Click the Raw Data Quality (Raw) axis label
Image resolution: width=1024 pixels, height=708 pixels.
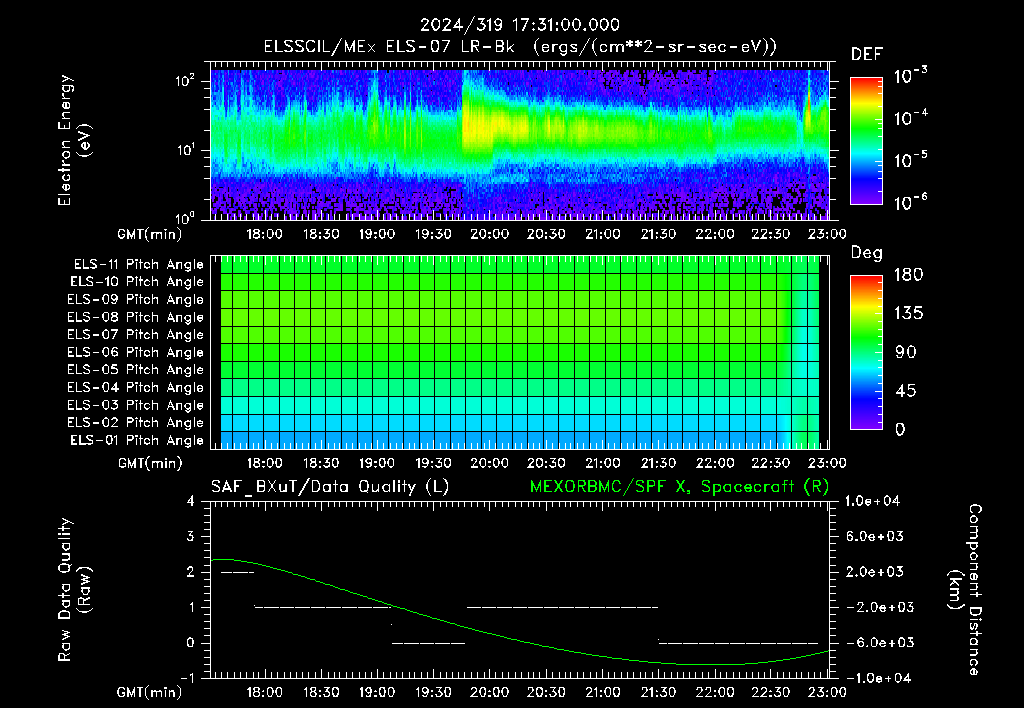pyautogui.click(x=74, y=590)
